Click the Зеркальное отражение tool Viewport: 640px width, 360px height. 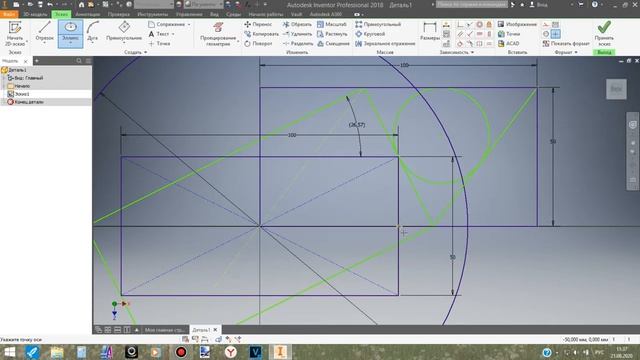[385, 43]
